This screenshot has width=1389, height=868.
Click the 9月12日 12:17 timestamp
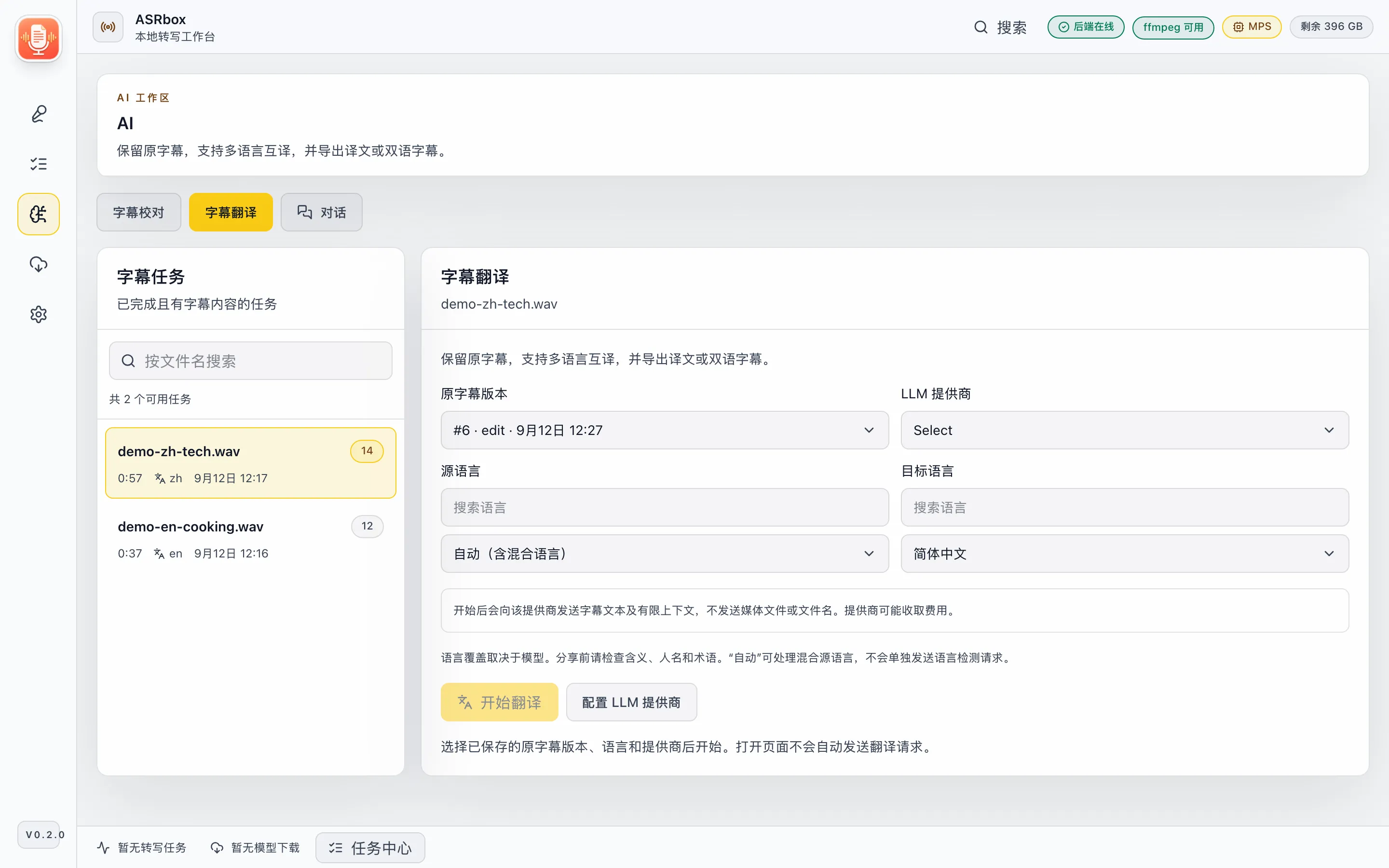point(231,478)
